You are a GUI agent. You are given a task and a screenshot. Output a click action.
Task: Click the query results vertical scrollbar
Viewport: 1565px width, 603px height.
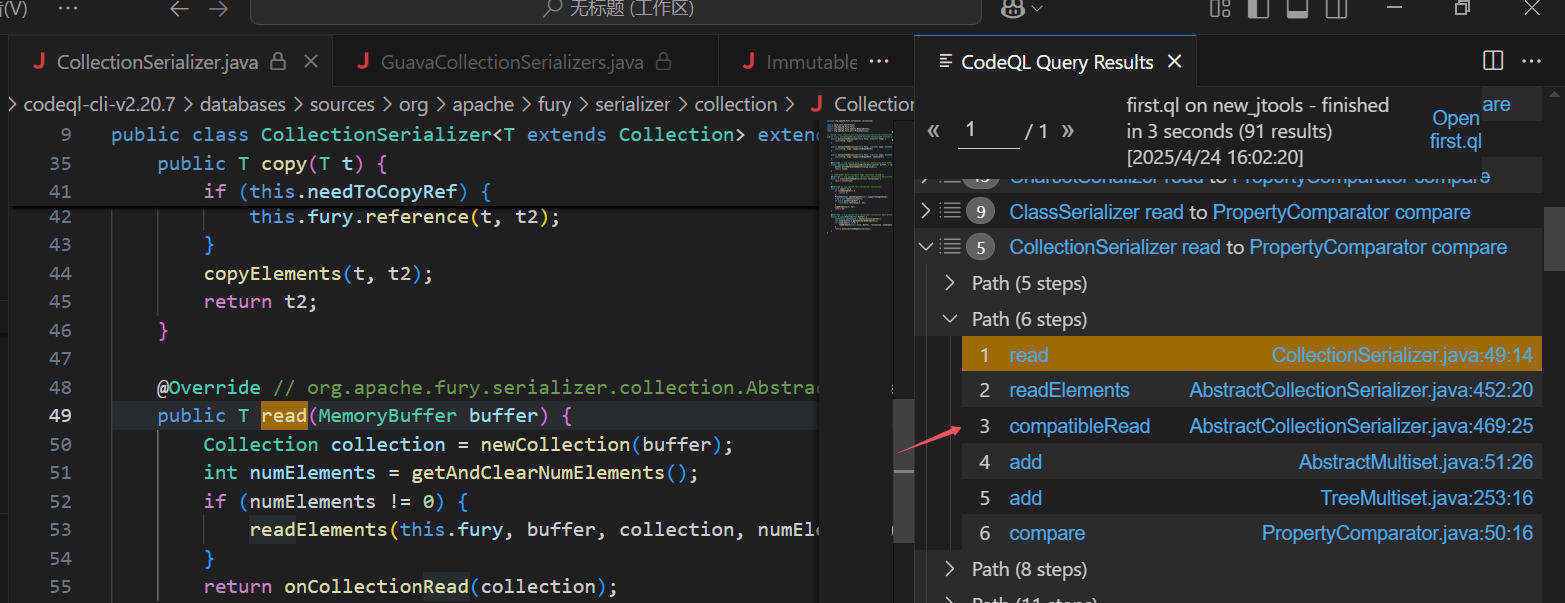1554,238
